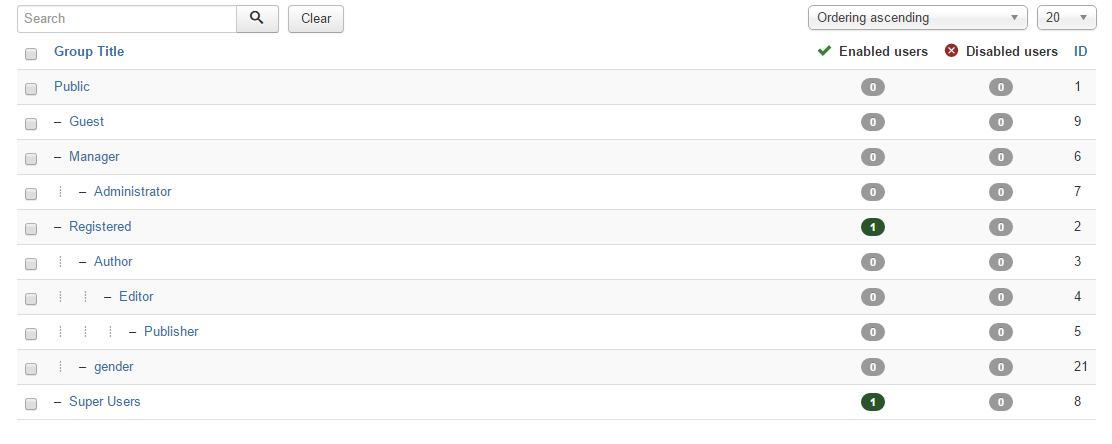
Task: Open the Author group link
Action: point(113,262)
